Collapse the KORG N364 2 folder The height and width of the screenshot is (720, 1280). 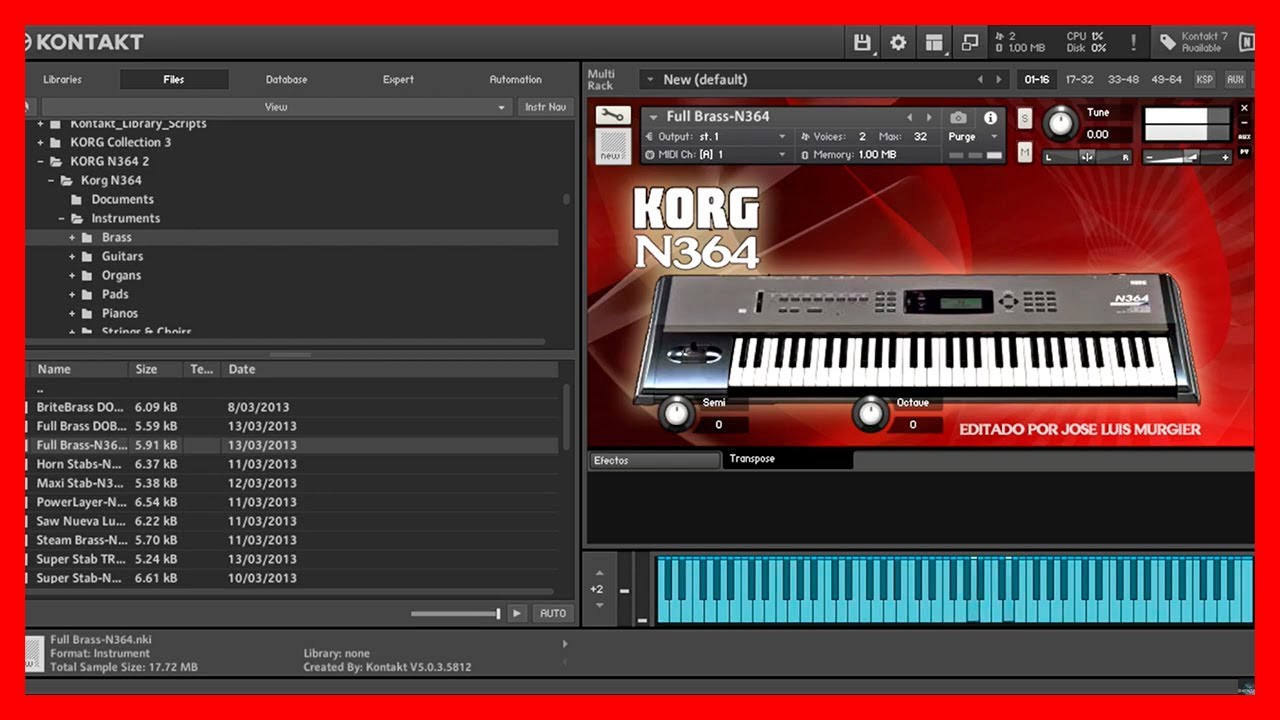pos(40,162)
